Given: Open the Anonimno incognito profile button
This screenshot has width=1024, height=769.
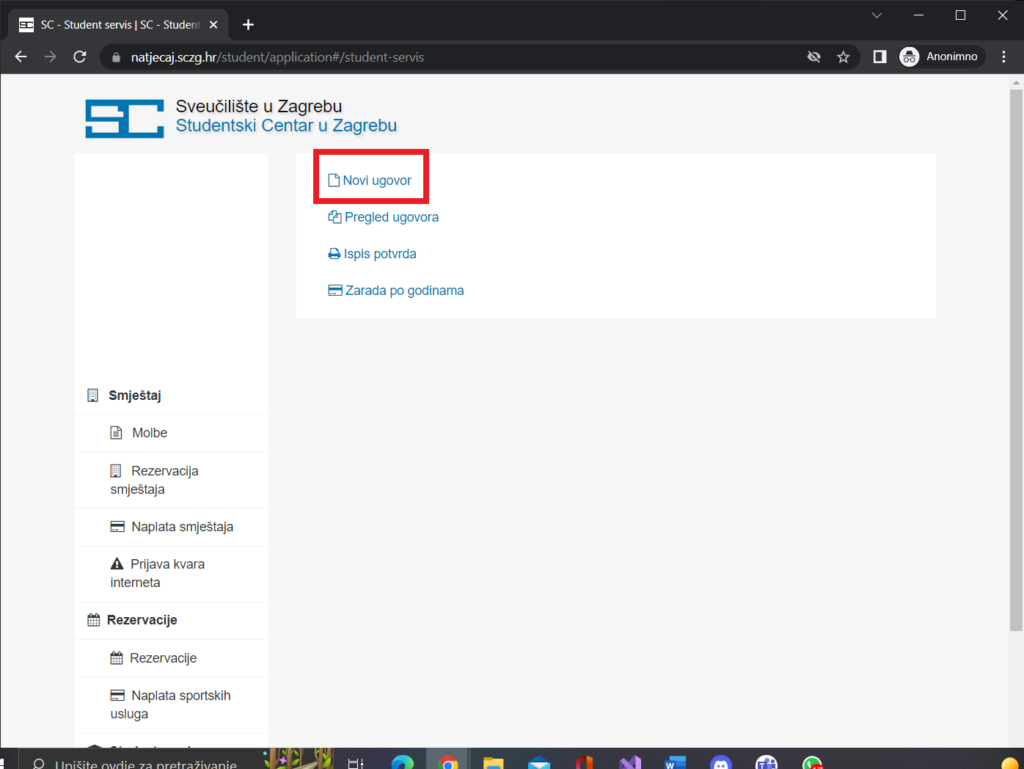Looking at the screenshot, I should 942,57.
